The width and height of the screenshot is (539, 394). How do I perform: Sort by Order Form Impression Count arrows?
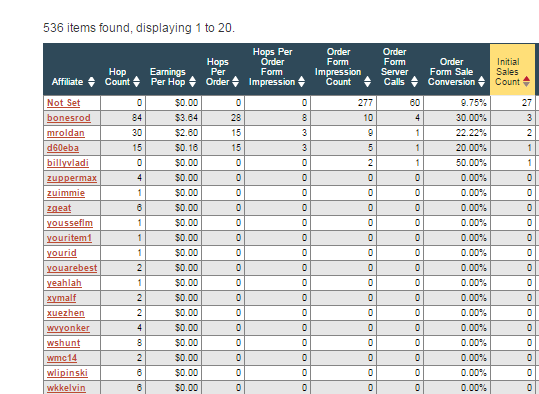[x=367, y=82]
